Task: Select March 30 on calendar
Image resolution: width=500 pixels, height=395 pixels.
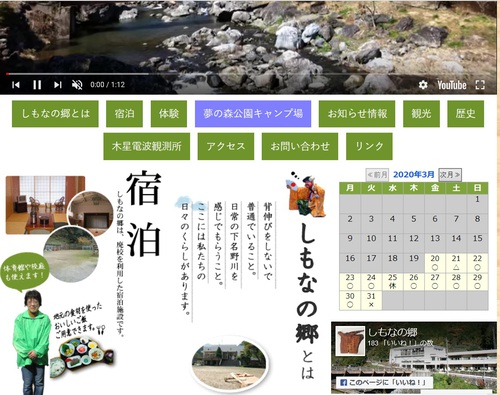Action: click(350, 300)
